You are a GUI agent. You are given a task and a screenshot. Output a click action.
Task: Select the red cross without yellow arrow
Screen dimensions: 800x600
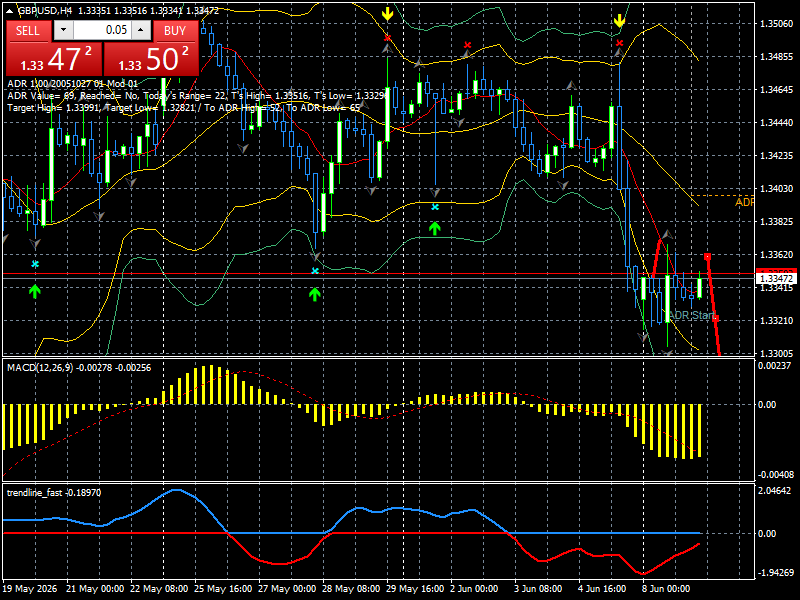(x=467, y=45)
